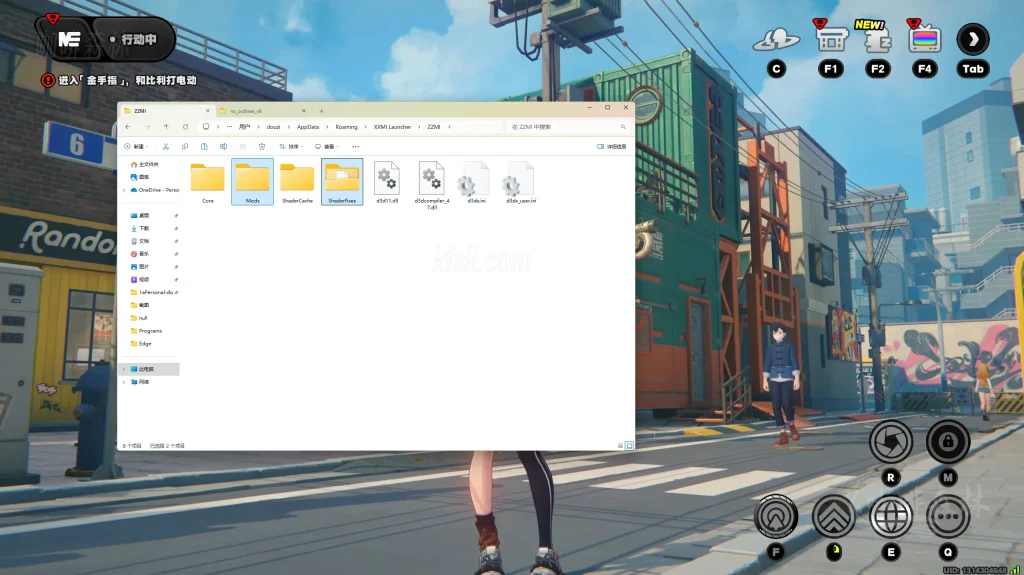Viewport: 1024px width, 575px height.
Task: Click the scissors cut icon in Explorer toolbar
Action: tap(166, 146)
